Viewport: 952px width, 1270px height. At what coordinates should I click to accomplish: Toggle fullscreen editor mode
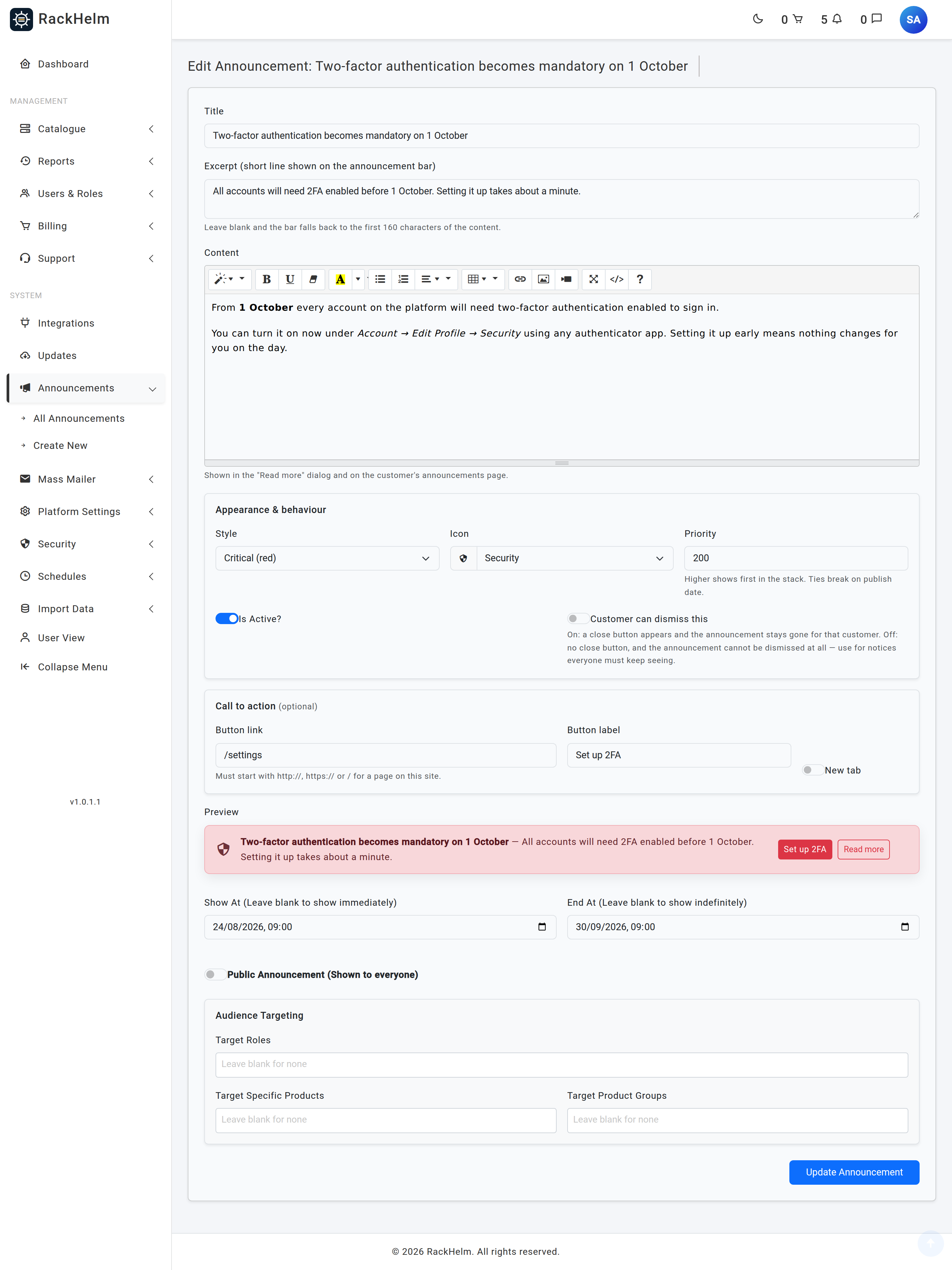(x=594, y=279)
